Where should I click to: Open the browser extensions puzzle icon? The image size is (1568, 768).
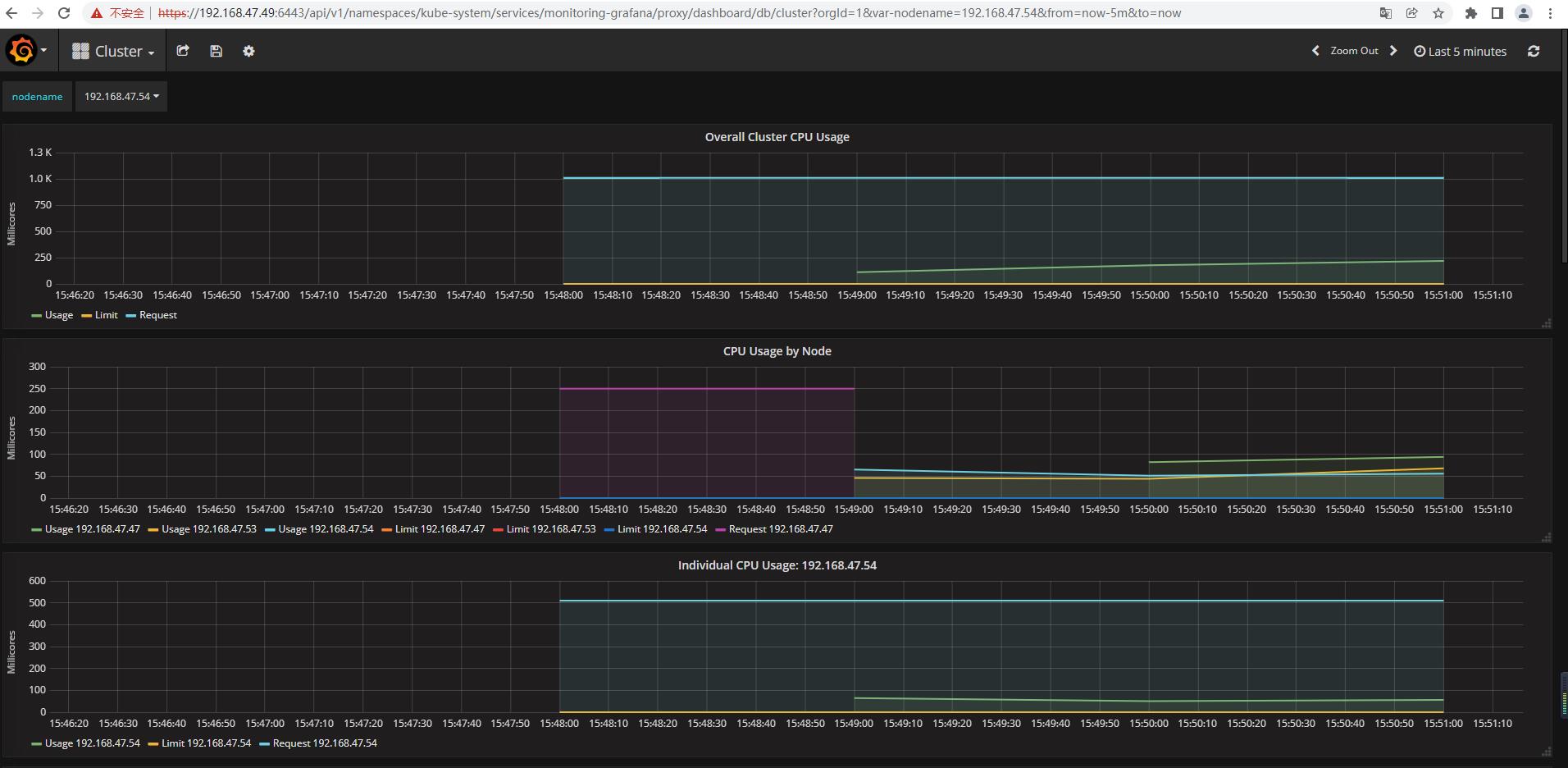1471,13
